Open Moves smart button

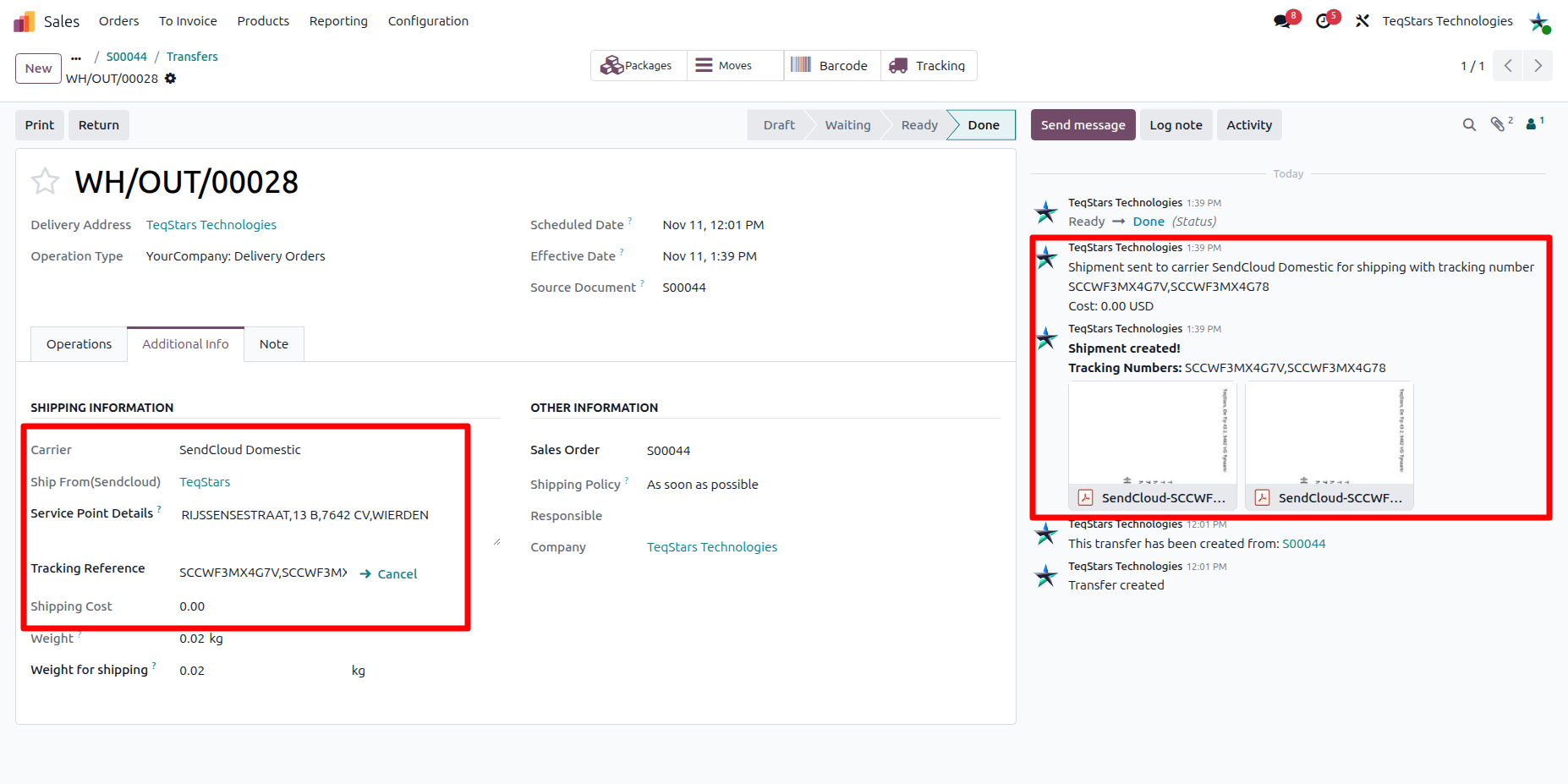735,66
